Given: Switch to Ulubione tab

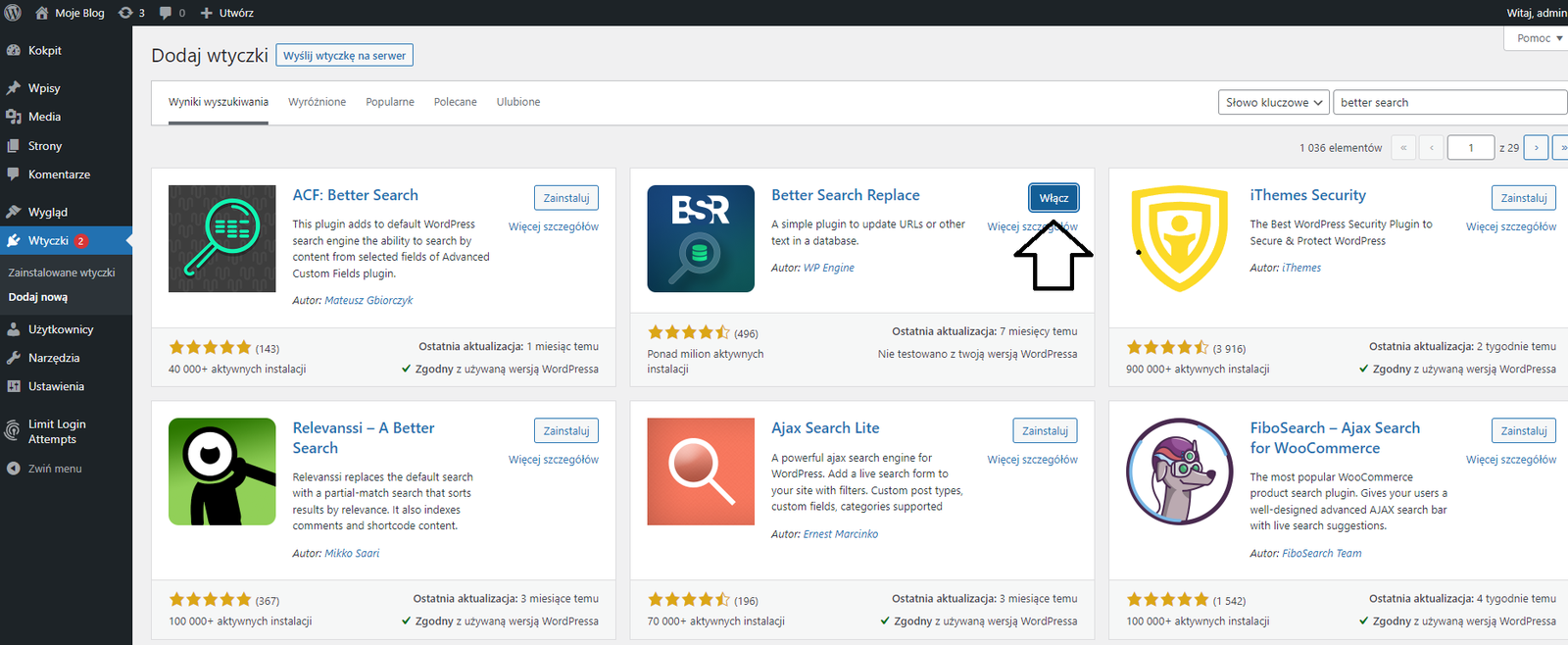Looking at the screenshot, I should [x=518, y=102].
